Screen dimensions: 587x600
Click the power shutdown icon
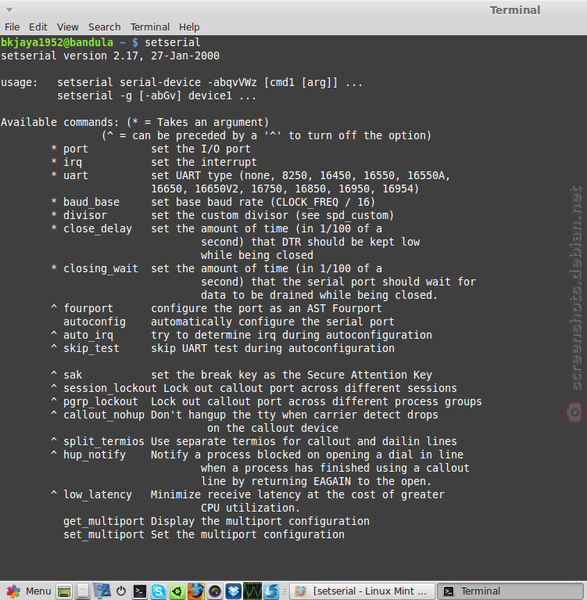(121, 592)
